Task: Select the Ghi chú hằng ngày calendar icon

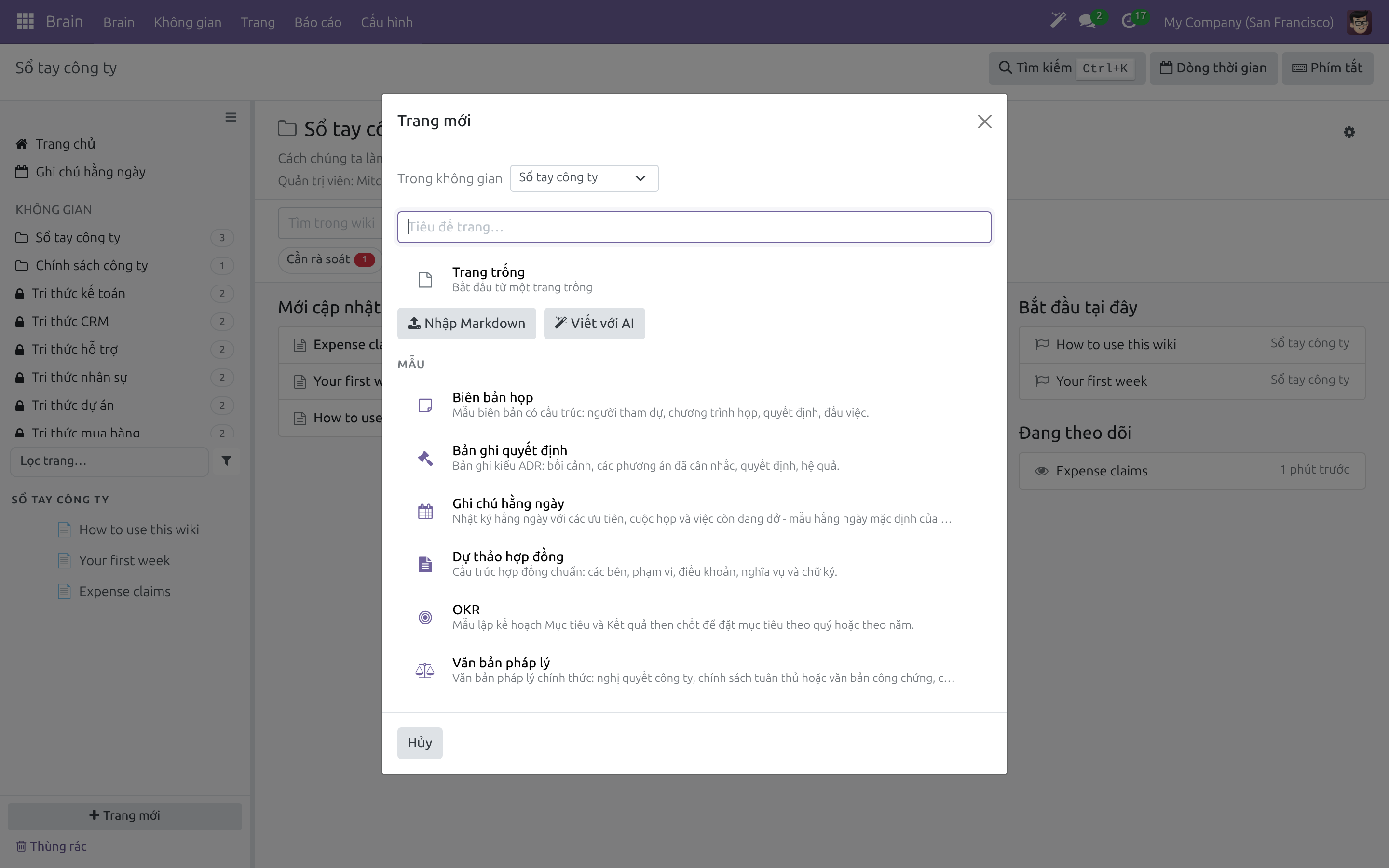Action: pyautogui.click(x=425, y=511)
